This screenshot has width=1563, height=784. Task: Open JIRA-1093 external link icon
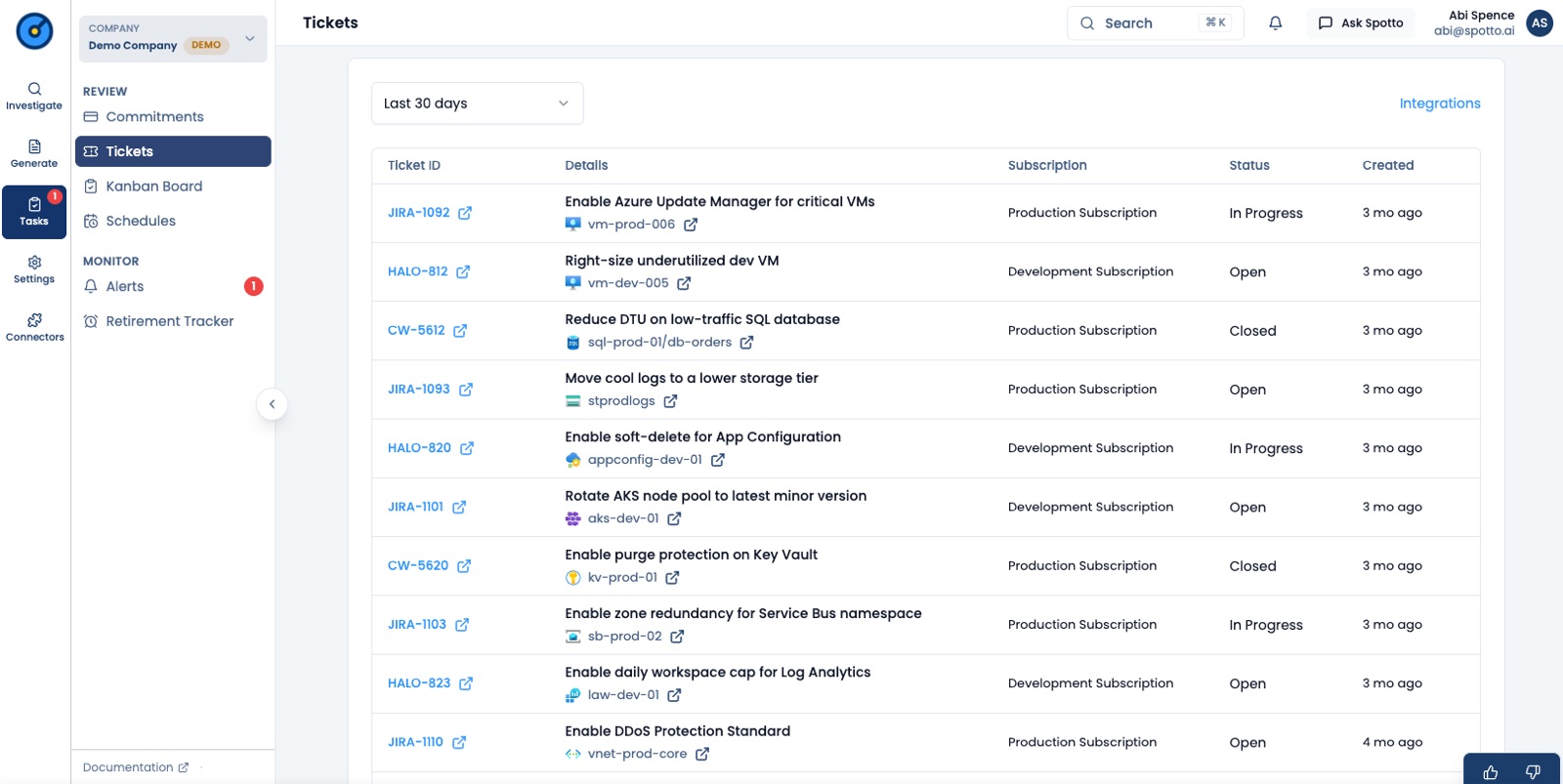466,390
